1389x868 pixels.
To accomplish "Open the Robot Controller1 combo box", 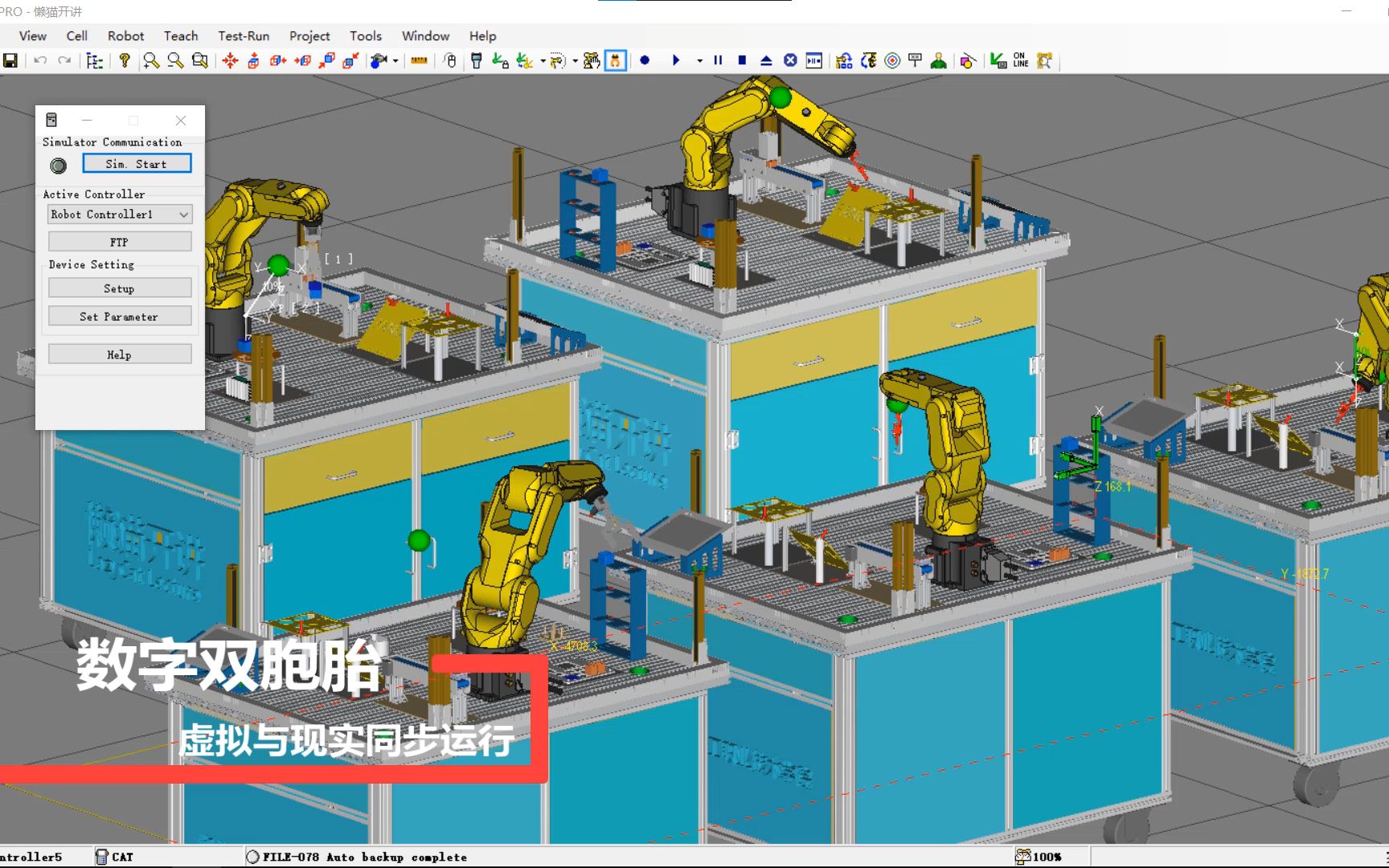I will [x=120, y=215].
